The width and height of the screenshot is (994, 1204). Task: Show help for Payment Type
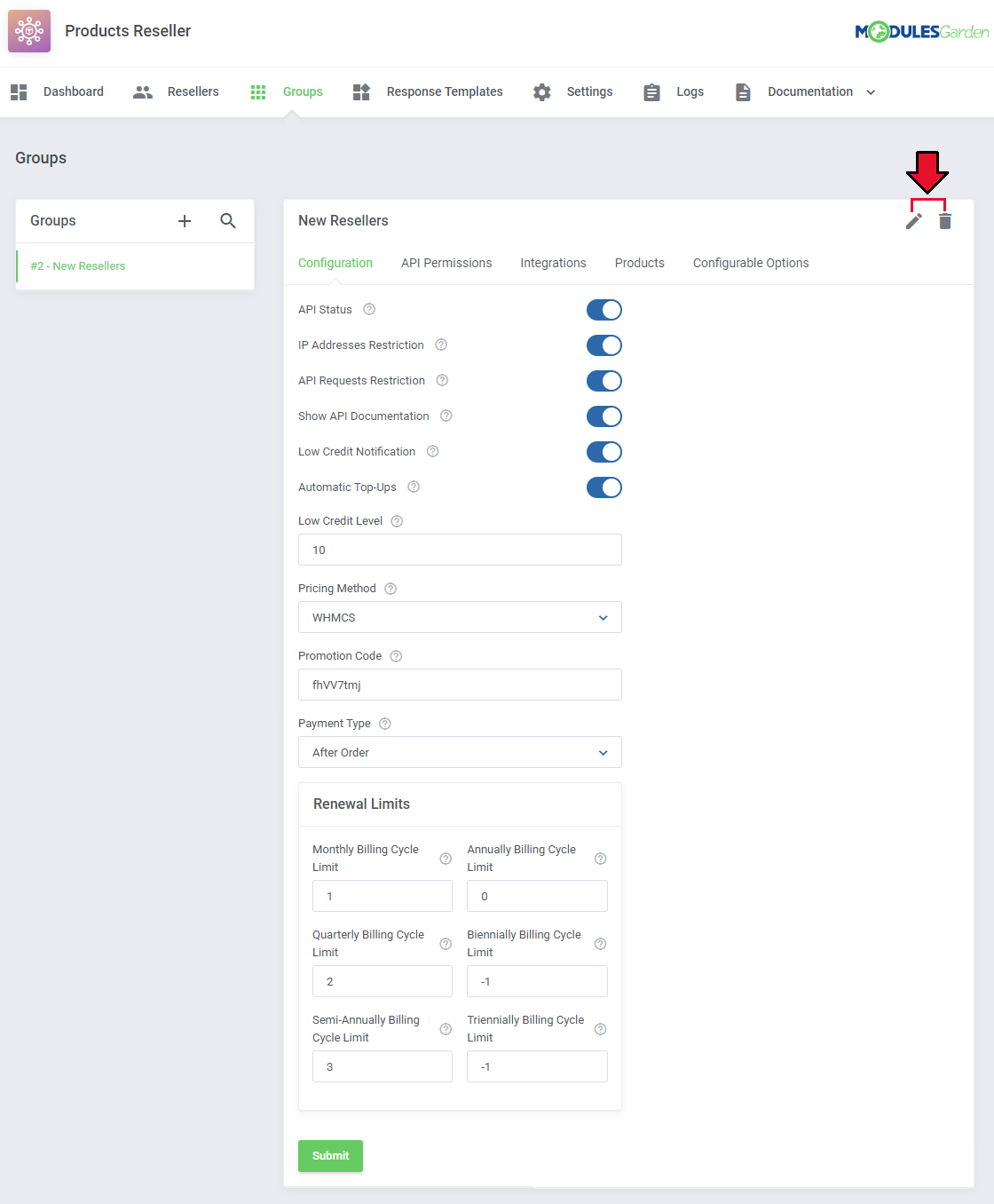(x=385, y=724)
